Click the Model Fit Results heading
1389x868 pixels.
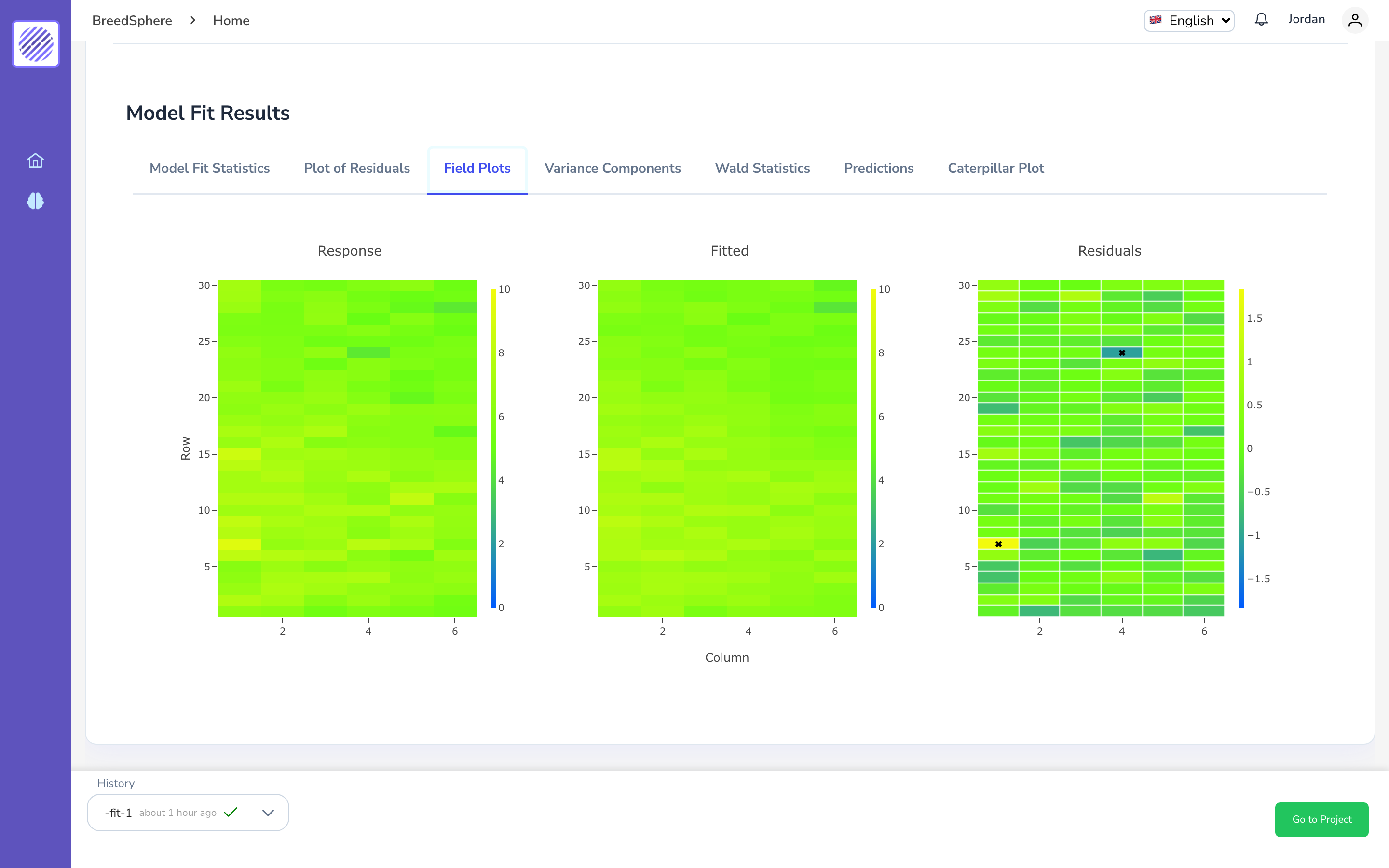point(208,113)
